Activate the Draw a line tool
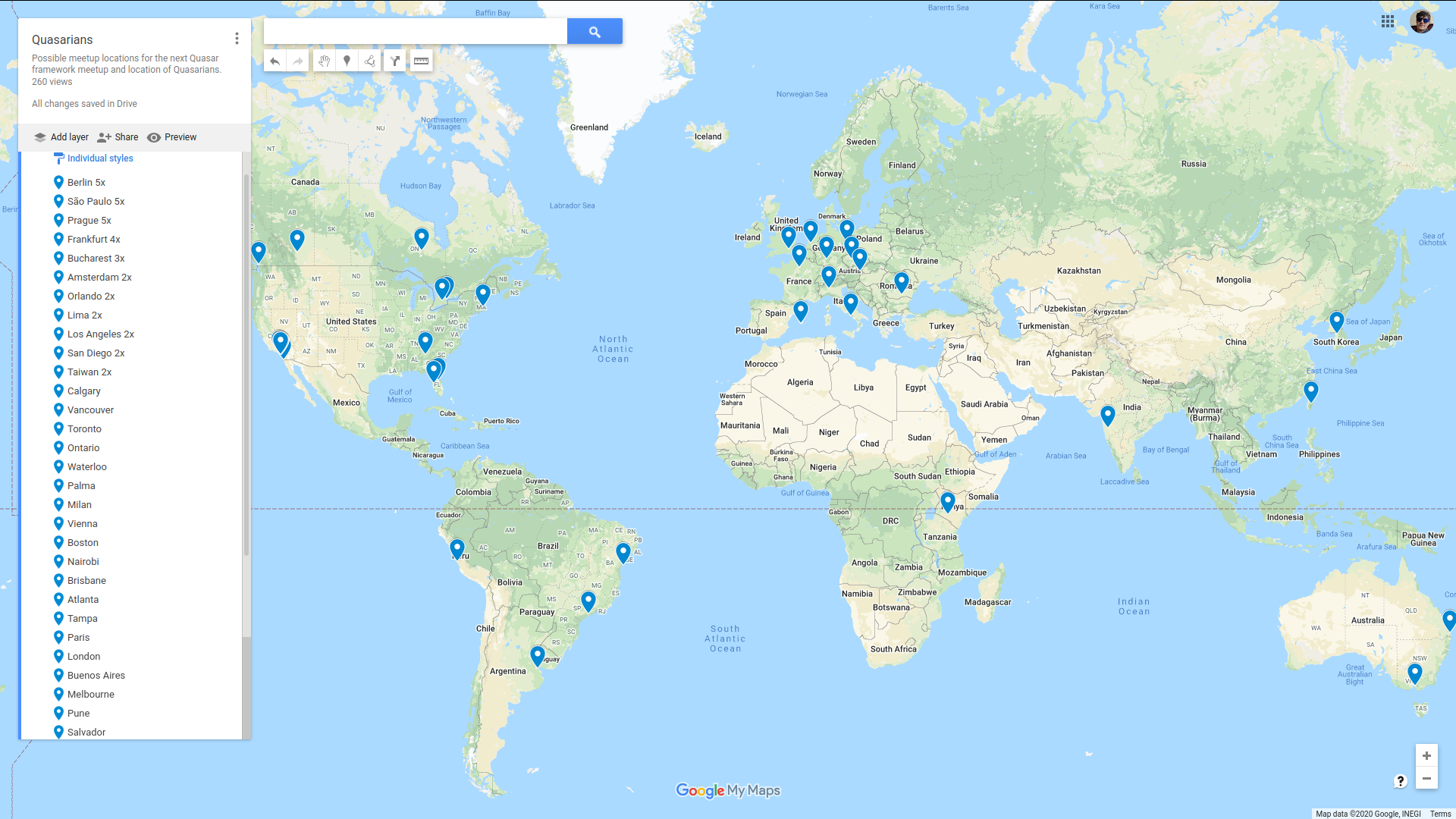Viewport: 1456px width, 819px height. click(369, 61)
